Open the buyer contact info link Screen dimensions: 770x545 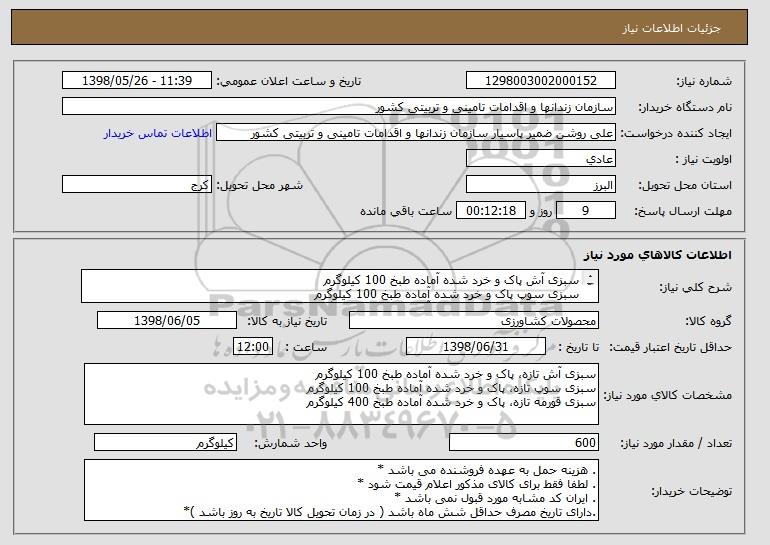point(158,133)
